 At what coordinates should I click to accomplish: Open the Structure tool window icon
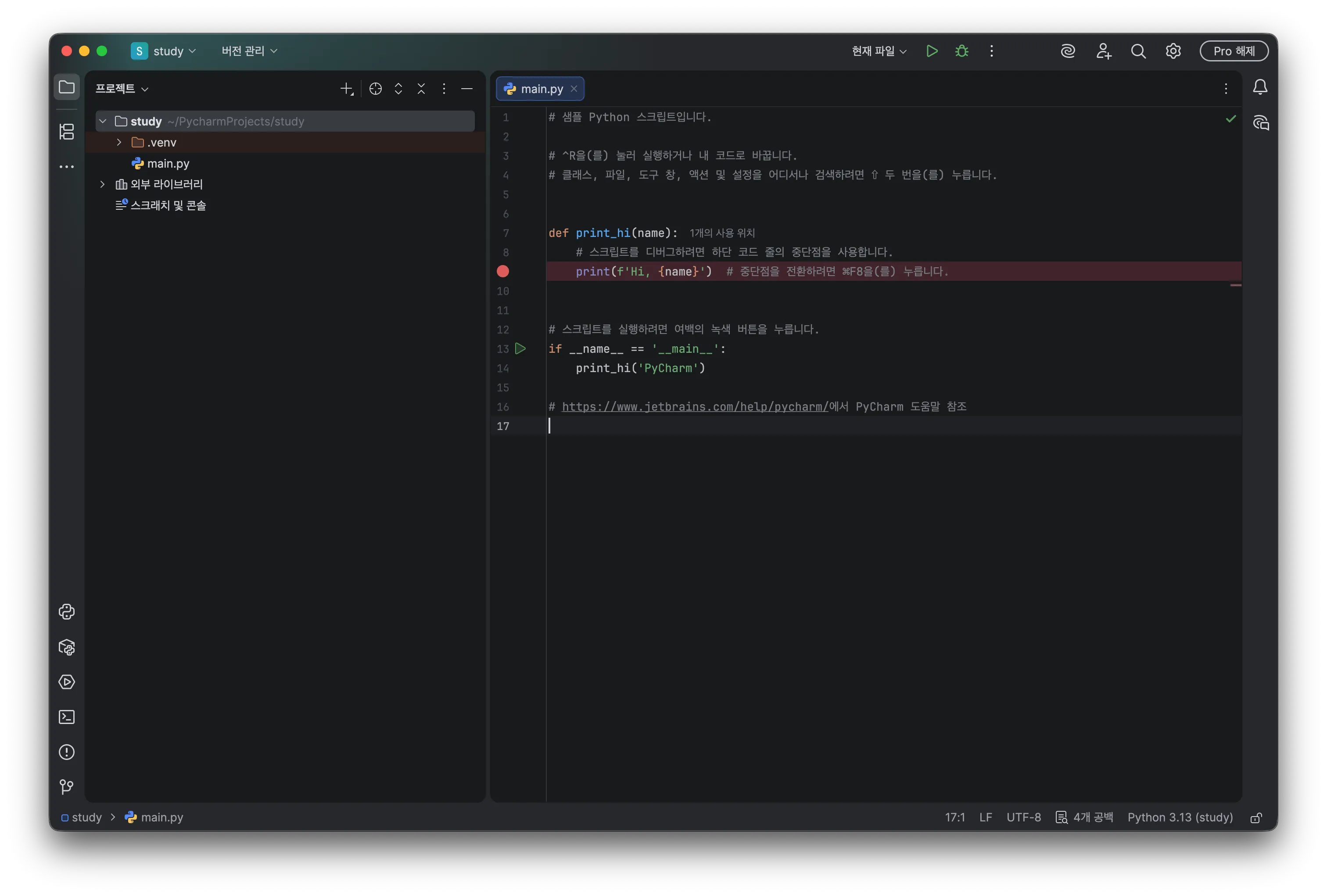point(67,132)
